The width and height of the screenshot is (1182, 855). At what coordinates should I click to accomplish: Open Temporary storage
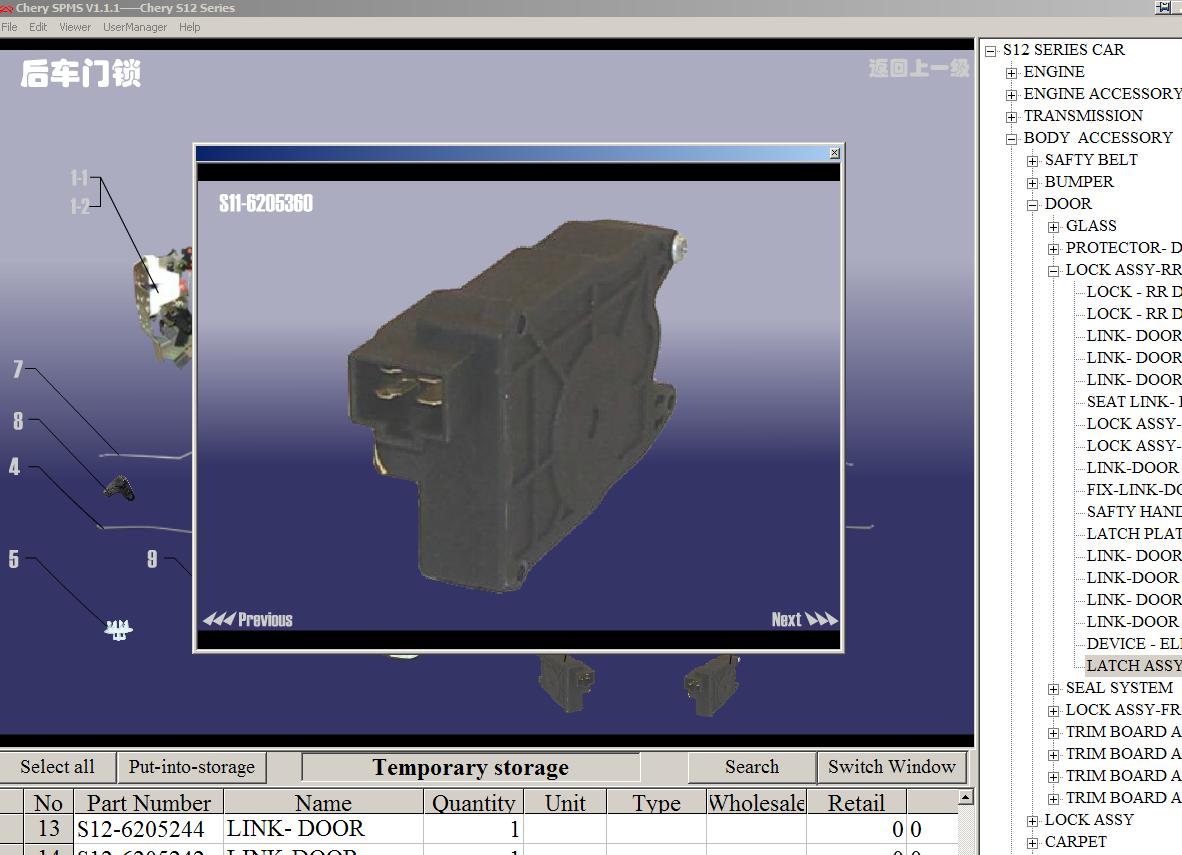pos(470,767)
